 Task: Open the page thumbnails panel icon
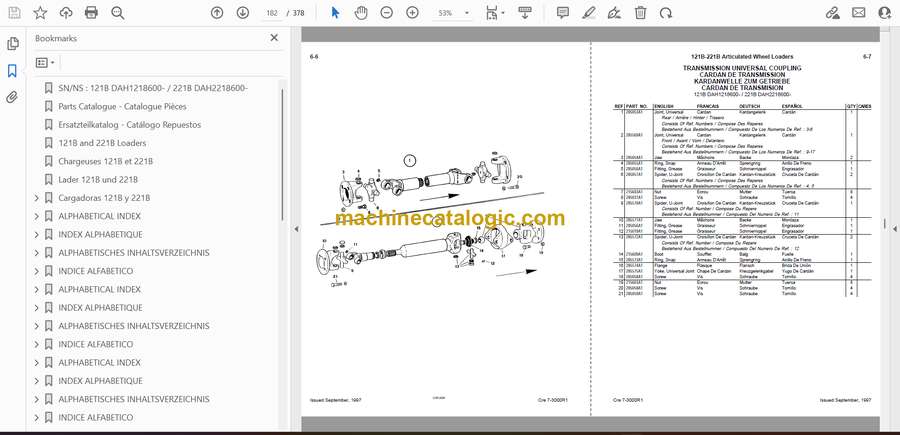(x=12, y=44)
